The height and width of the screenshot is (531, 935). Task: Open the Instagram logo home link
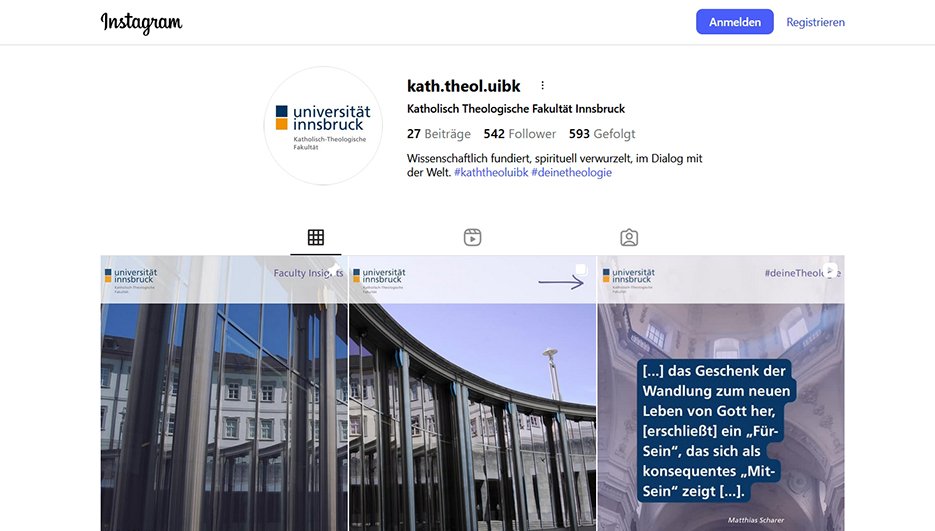point(141,23)
